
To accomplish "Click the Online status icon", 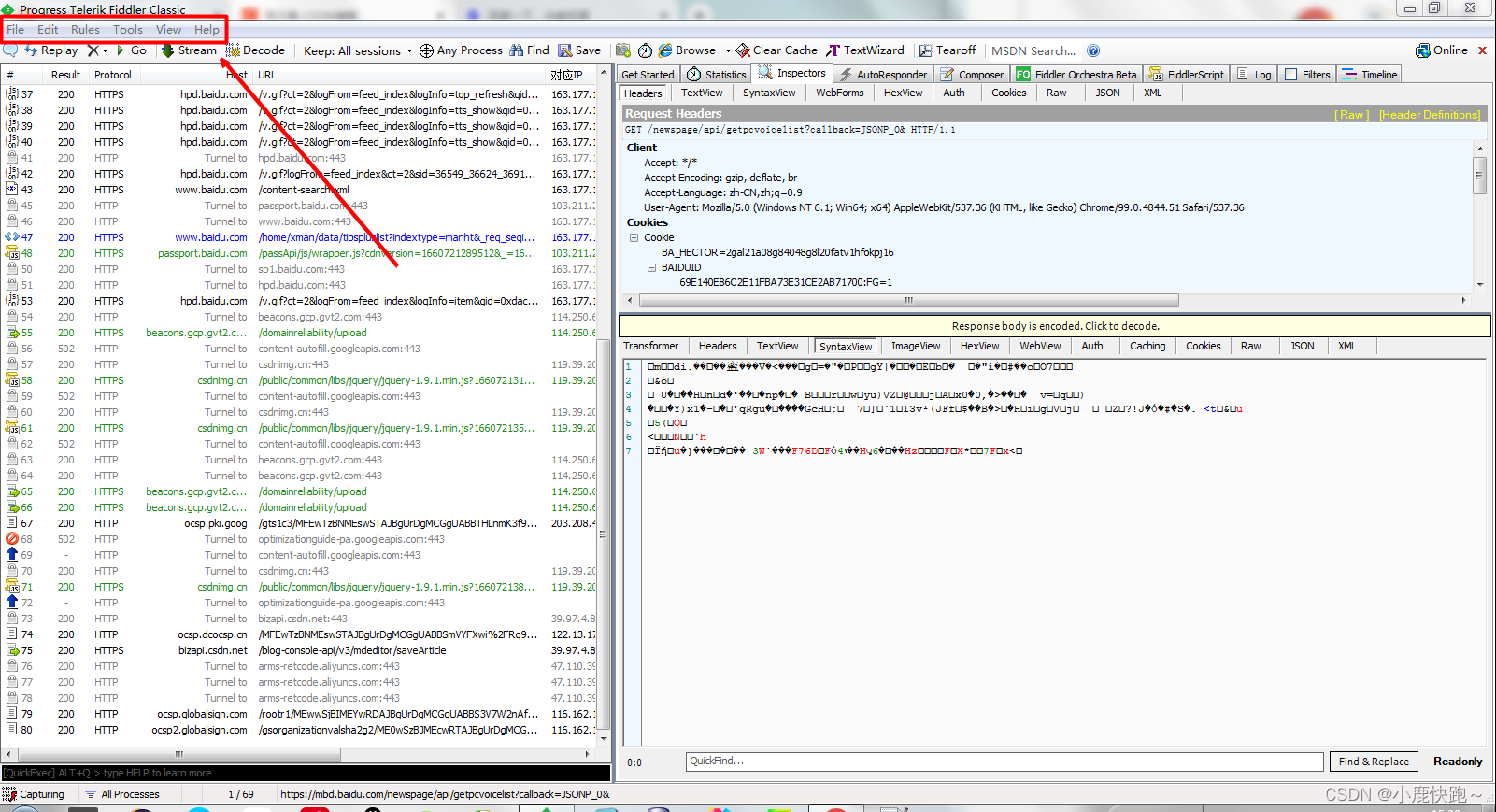I will 1442,50.
